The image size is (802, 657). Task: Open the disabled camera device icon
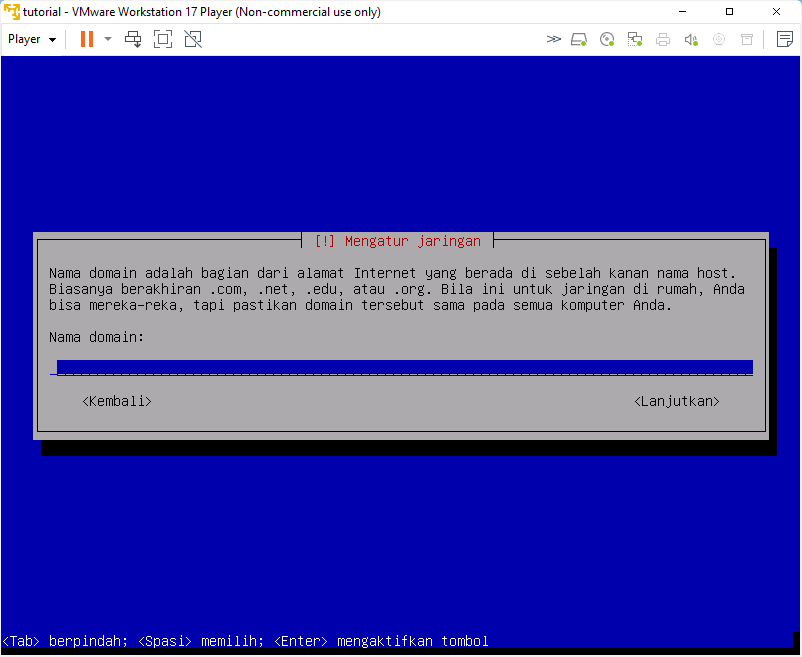click(x=719, y=39)
